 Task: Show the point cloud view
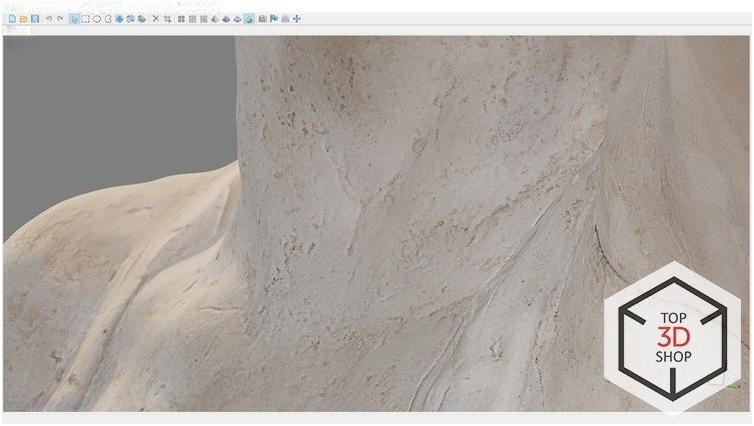[x=181, y=19]
